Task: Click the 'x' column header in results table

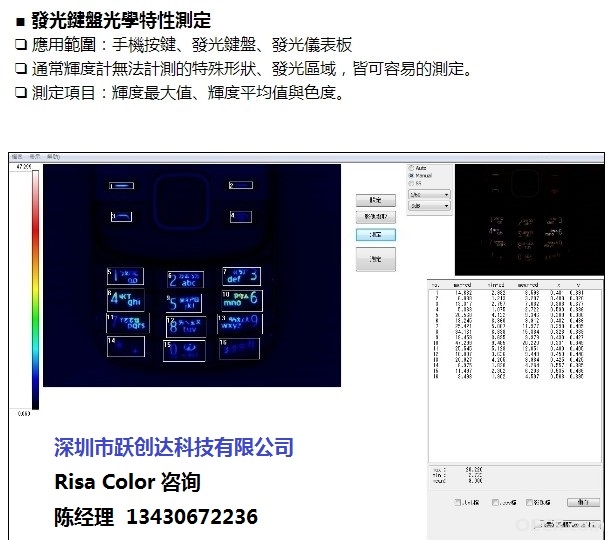Action: (x=559, y=285)
